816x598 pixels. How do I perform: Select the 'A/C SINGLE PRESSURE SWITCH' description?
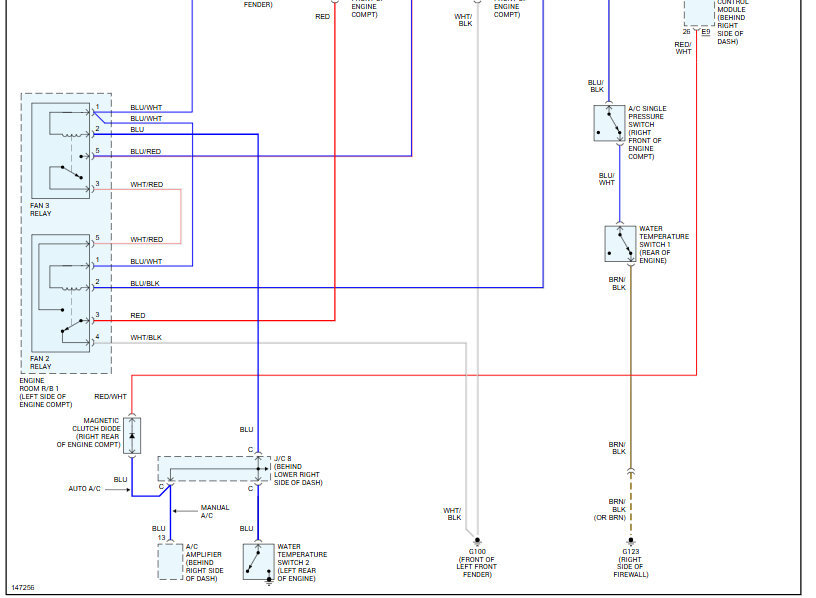coord(647,132)
